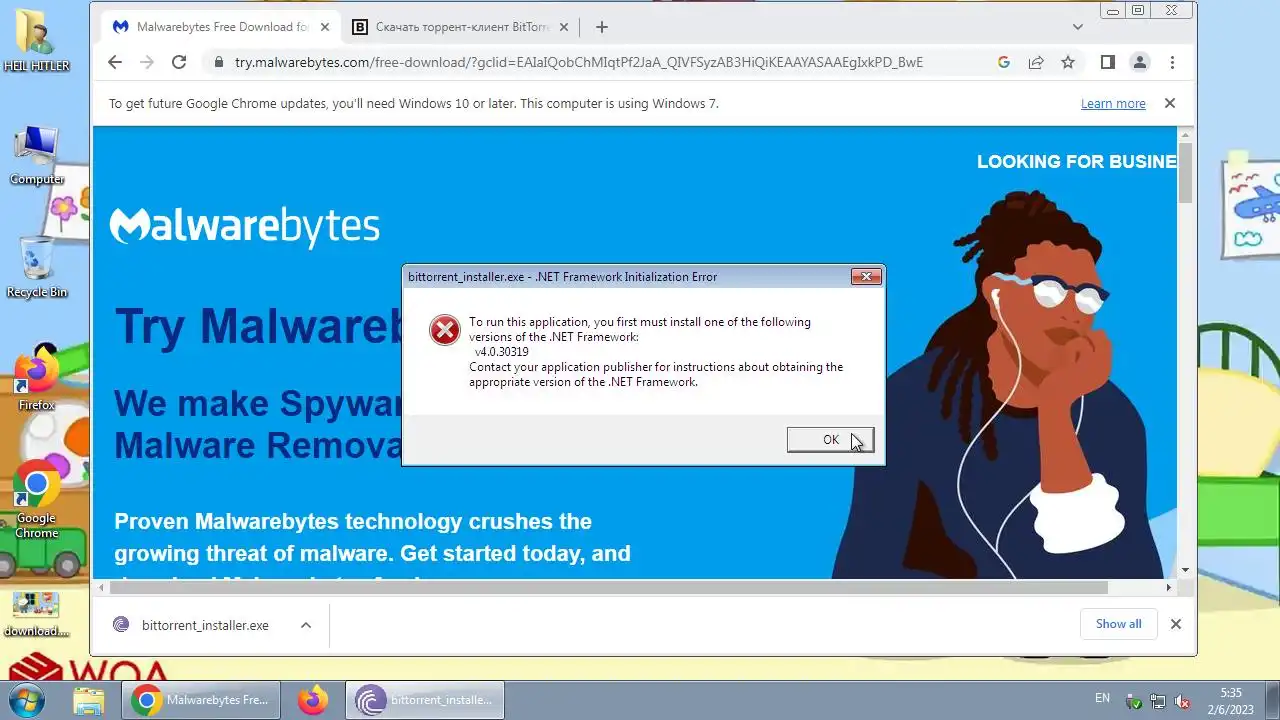Close the Malwarebytes Free Download tab
The height and width of the screenshot is (720, 1280).
324,27
